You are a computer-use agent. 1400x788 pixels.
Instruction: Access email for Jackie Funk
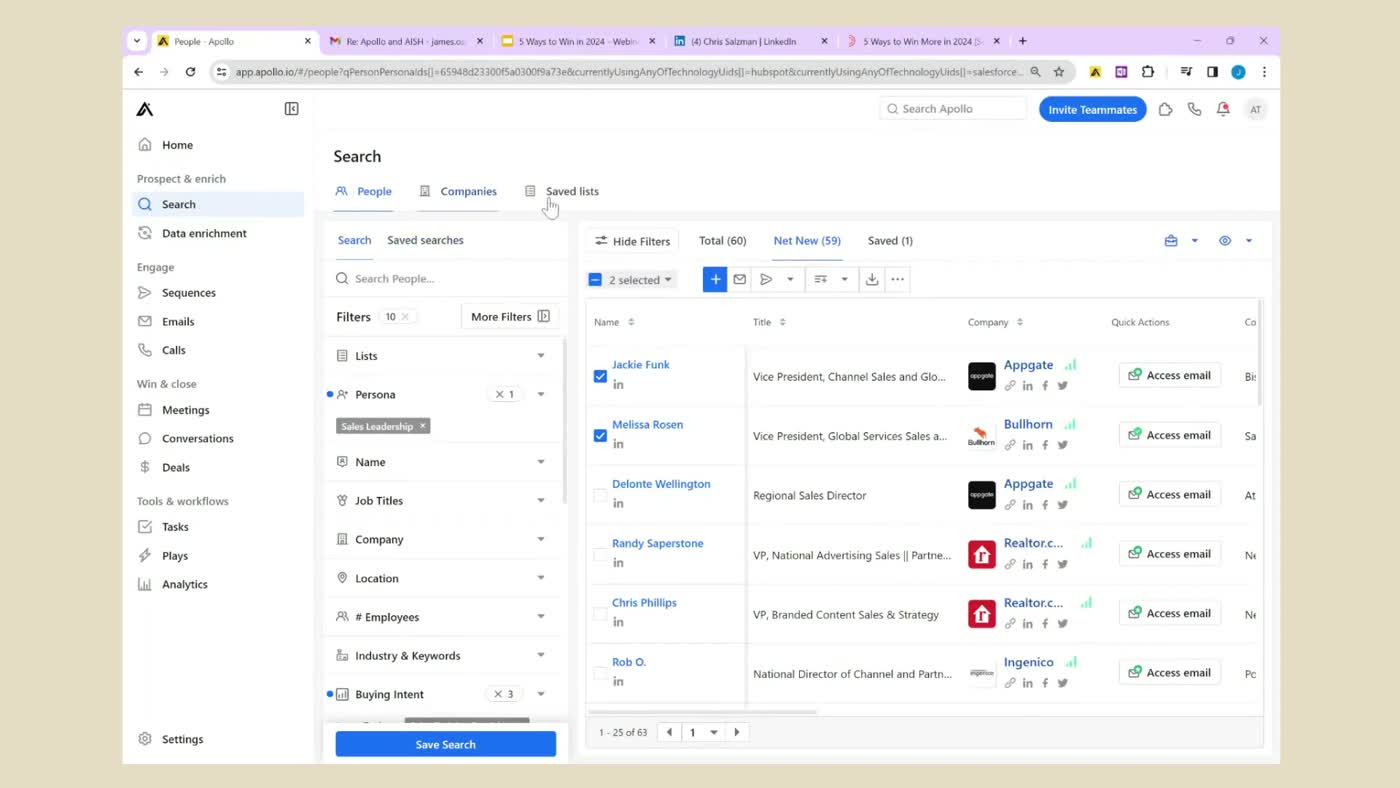coord(1170,375)
